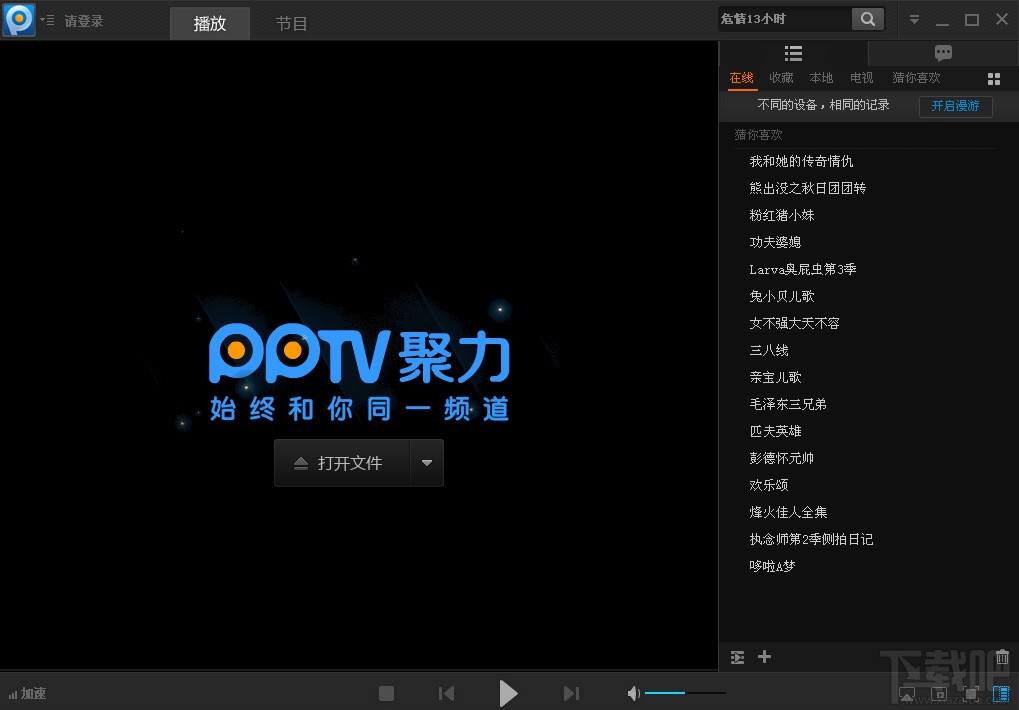The height and width of the screenshot is (710, 1019).
Task: Click the grid view icon beside 猜你喜欢
Action: click(x=993, y=78)
